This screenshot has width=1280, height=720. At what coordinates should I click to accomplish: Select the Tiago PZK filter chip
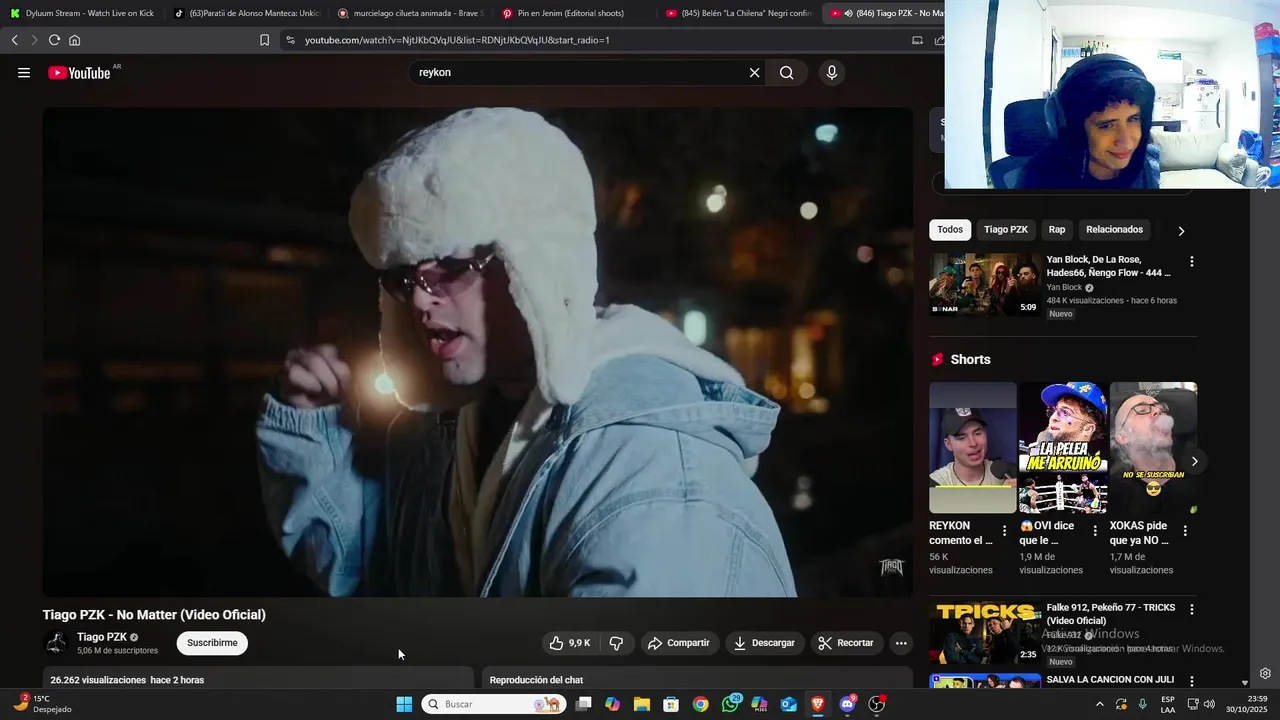click(1005, 230)
